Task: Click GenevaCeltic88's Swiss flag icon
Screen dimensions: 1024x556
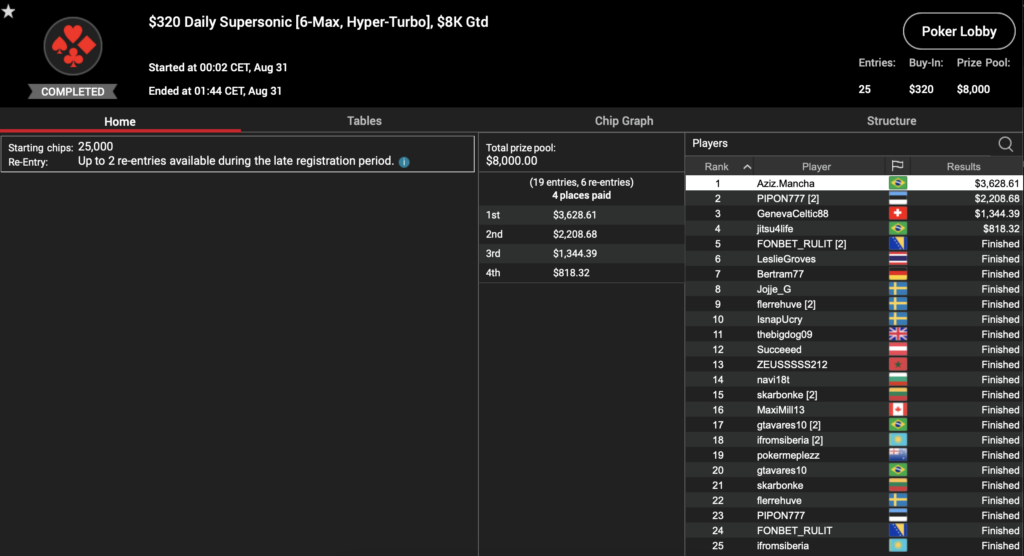Action: coord(897,214)
